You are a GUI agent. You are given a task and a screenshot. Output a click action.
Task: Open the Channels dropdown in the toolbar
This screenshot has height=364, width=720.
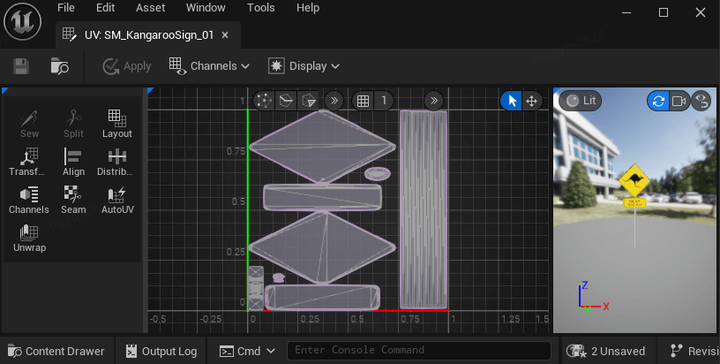point(209,66)
